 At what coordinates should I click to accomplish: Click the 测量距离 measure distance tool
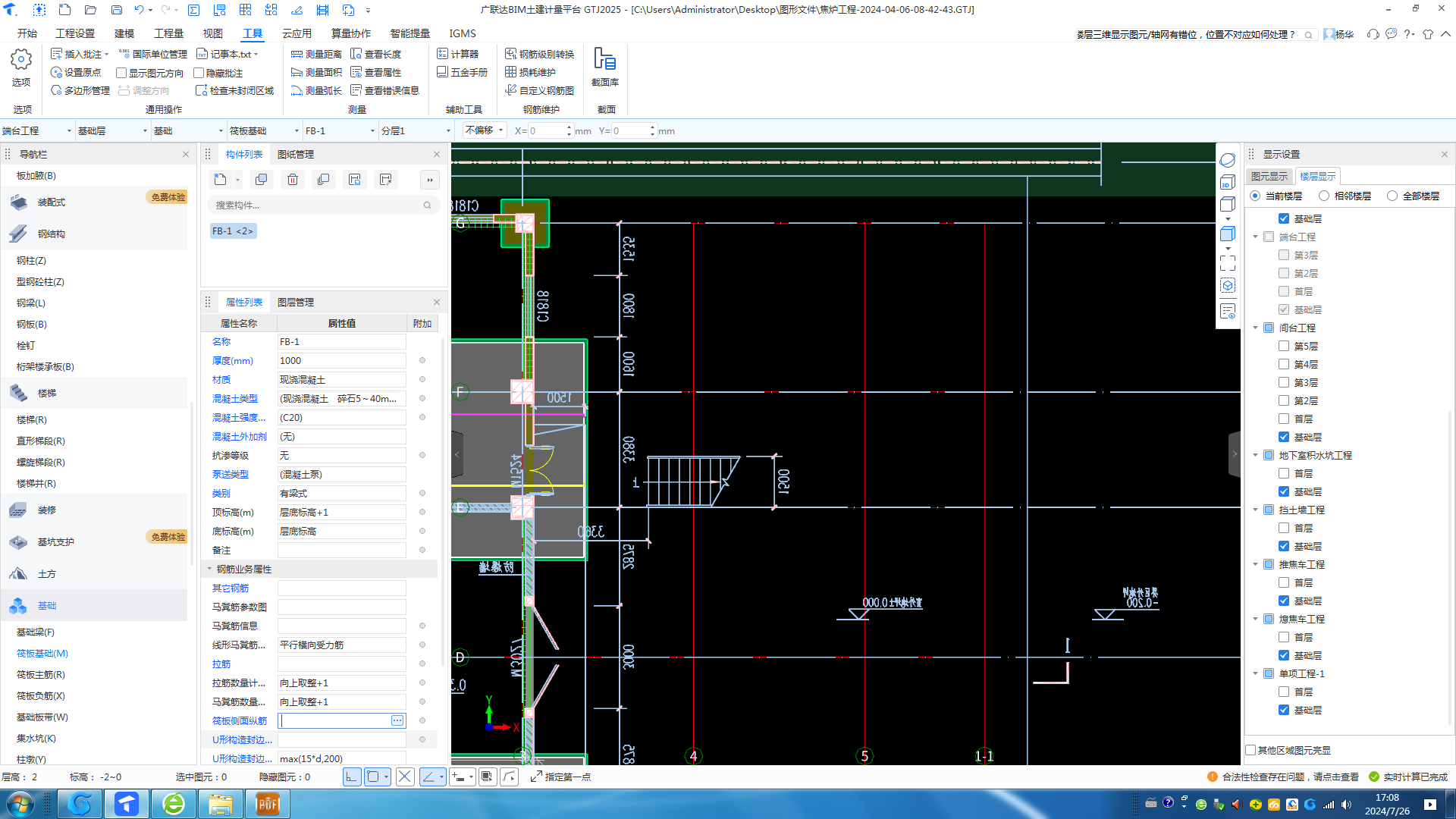tap(316, 54)
